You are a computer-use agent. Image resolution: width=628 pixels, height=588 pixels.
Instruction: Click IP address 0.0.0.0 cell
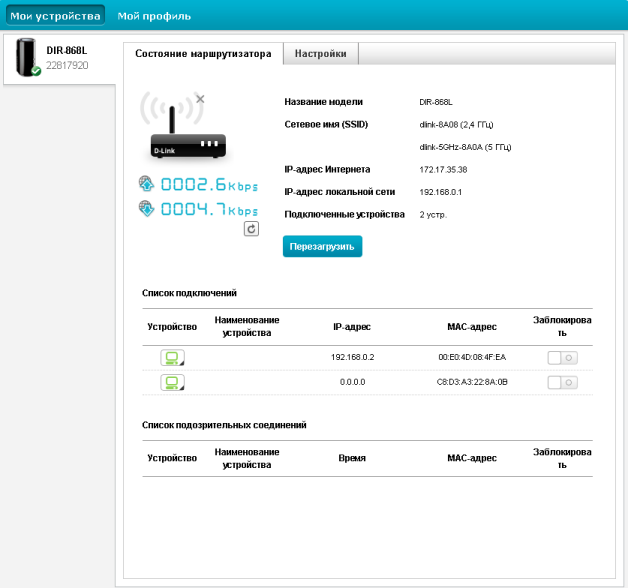[352, 382]
